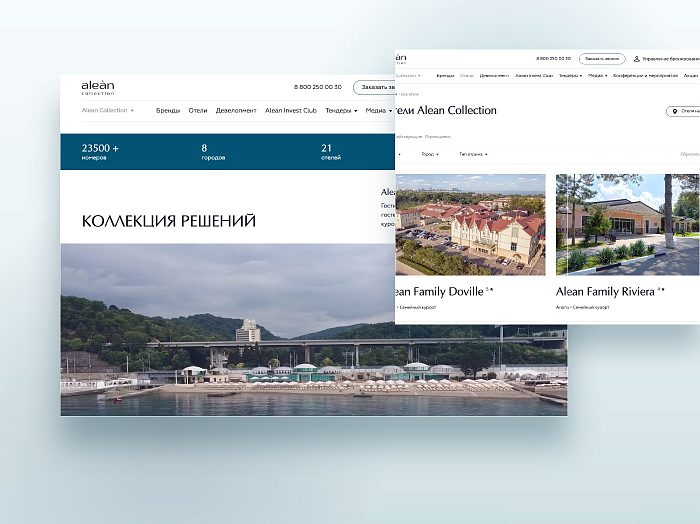Click the Заказать звонок button on the right page
Viewport: 700px width, 524px height.
(x=602, y=58)
